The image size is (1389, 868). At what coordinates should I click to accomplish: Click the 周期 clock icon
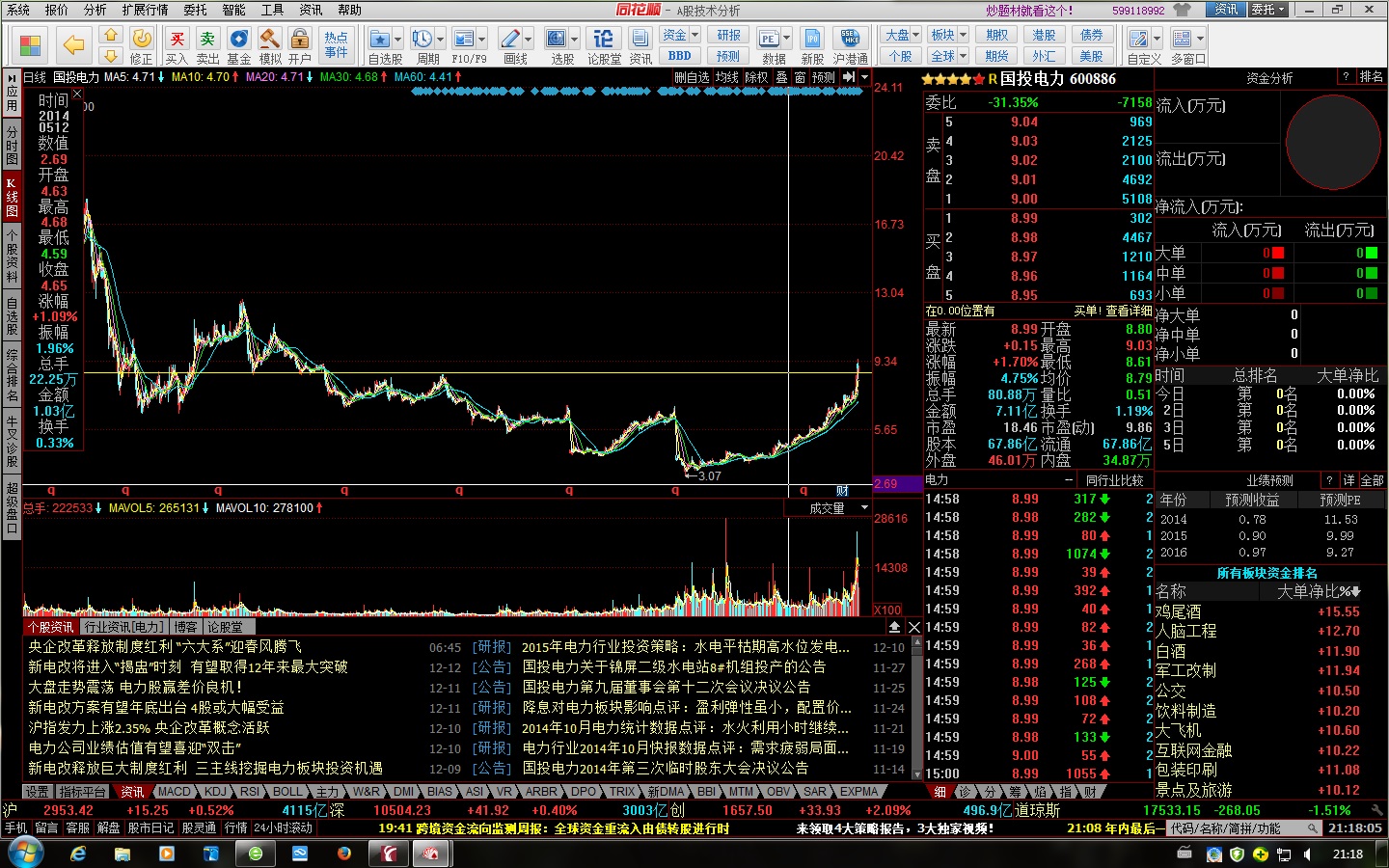click(422, 39)
